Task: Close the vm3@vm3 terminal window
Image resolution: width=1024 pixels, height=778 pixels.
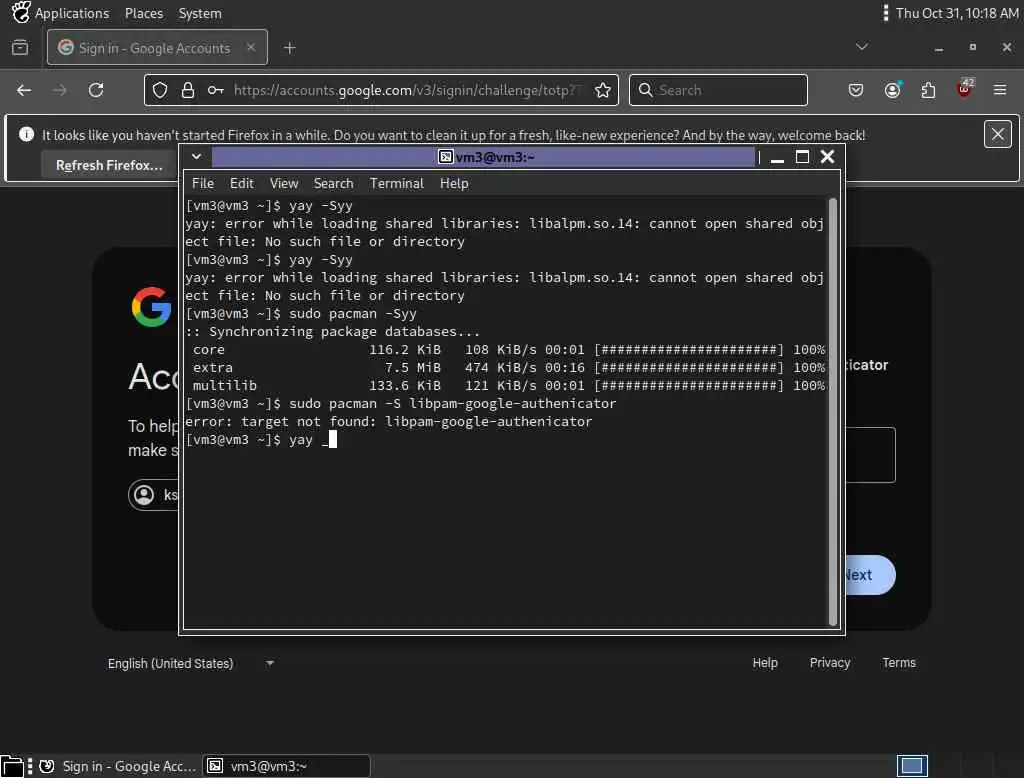Action: (x=827, y=157)
